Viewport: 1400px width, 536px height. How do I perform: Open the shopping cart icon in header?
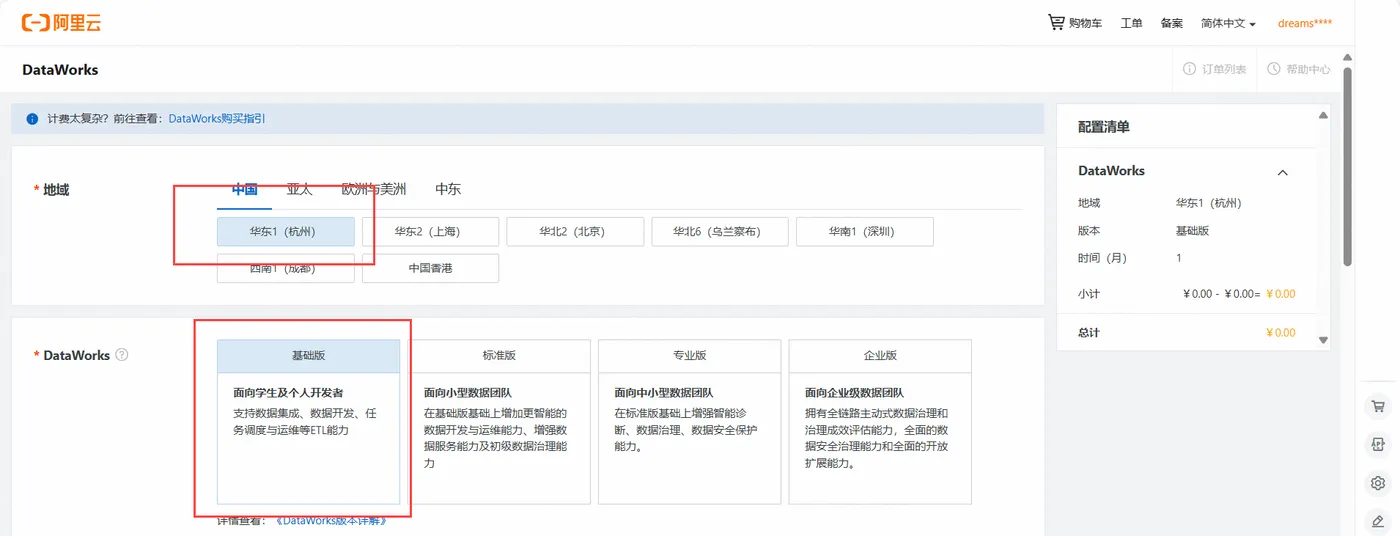tap(1056, 22)
